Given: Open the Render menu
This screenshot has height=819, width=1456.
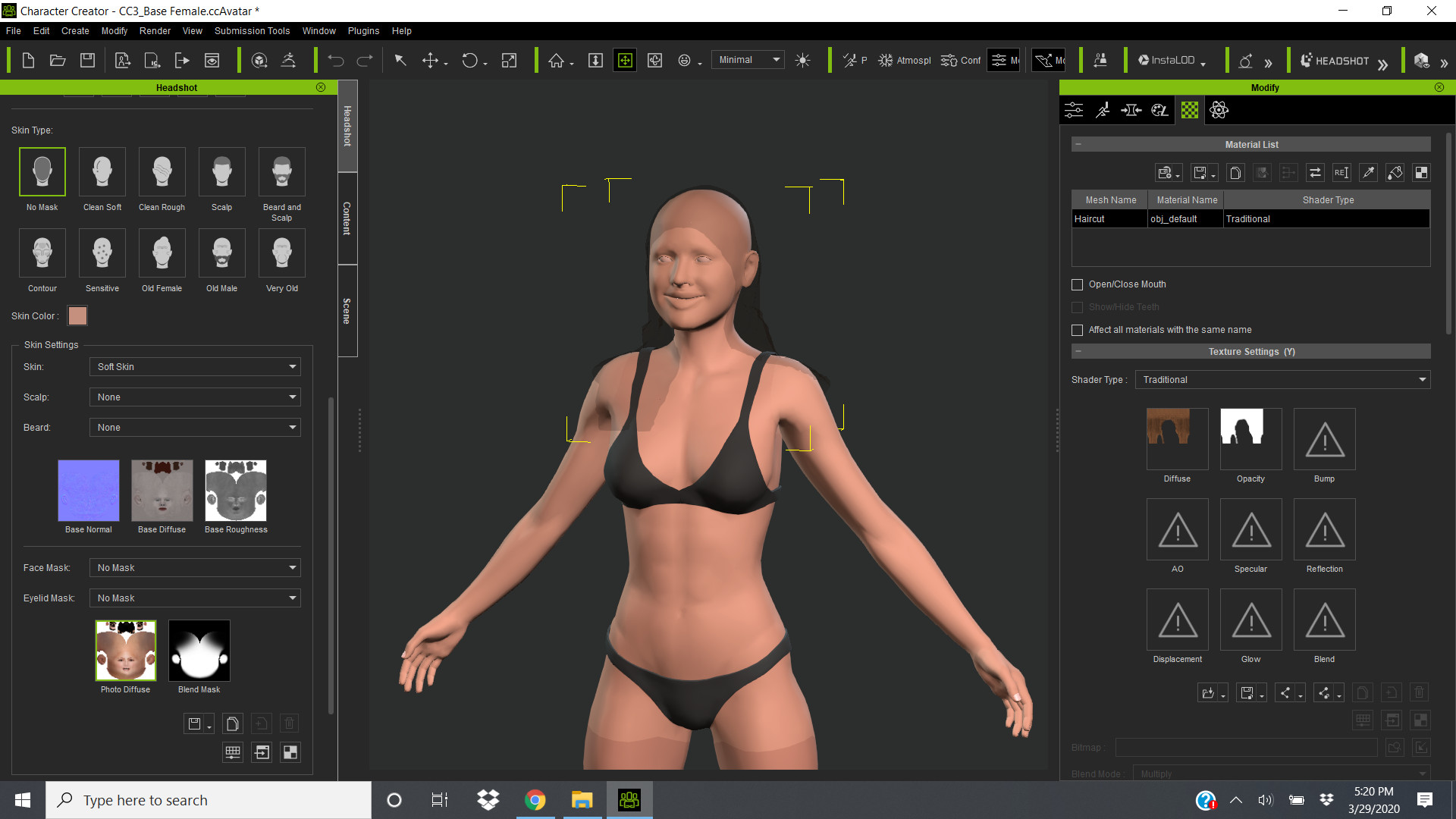Looking at the screenshot, I should tap(155, 31).
